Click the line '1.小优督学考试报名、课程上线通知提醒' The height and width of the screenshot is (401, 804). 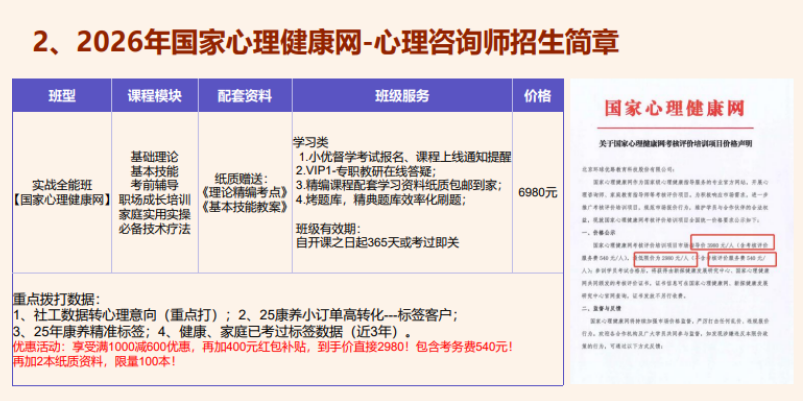tap(405, 156)
